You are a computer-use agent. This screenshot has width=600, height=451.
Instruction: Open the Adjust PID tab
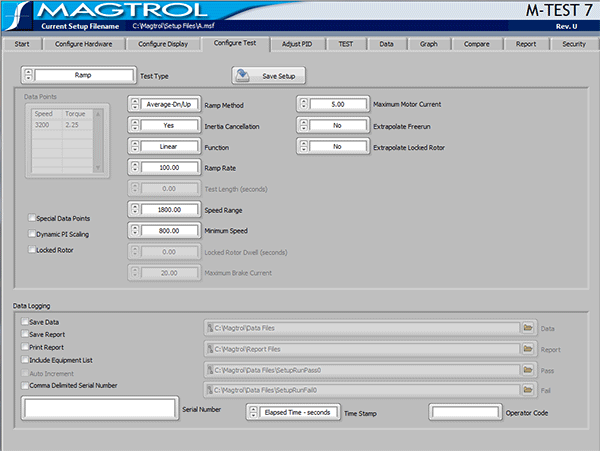[297, 44]
